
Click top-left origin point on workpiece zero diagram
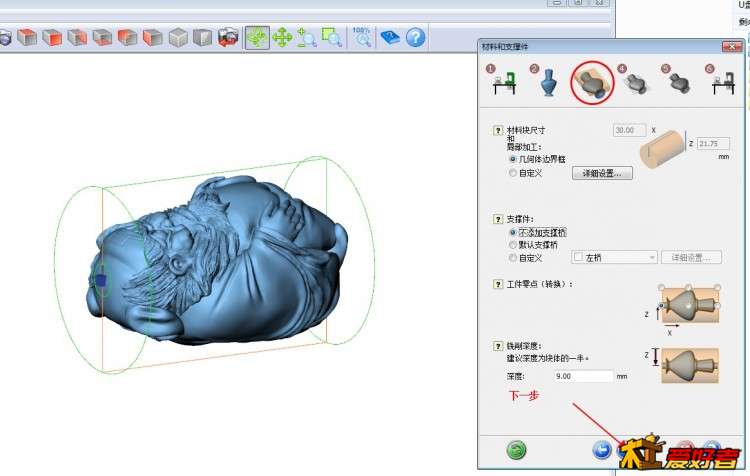tap(661, 286)
